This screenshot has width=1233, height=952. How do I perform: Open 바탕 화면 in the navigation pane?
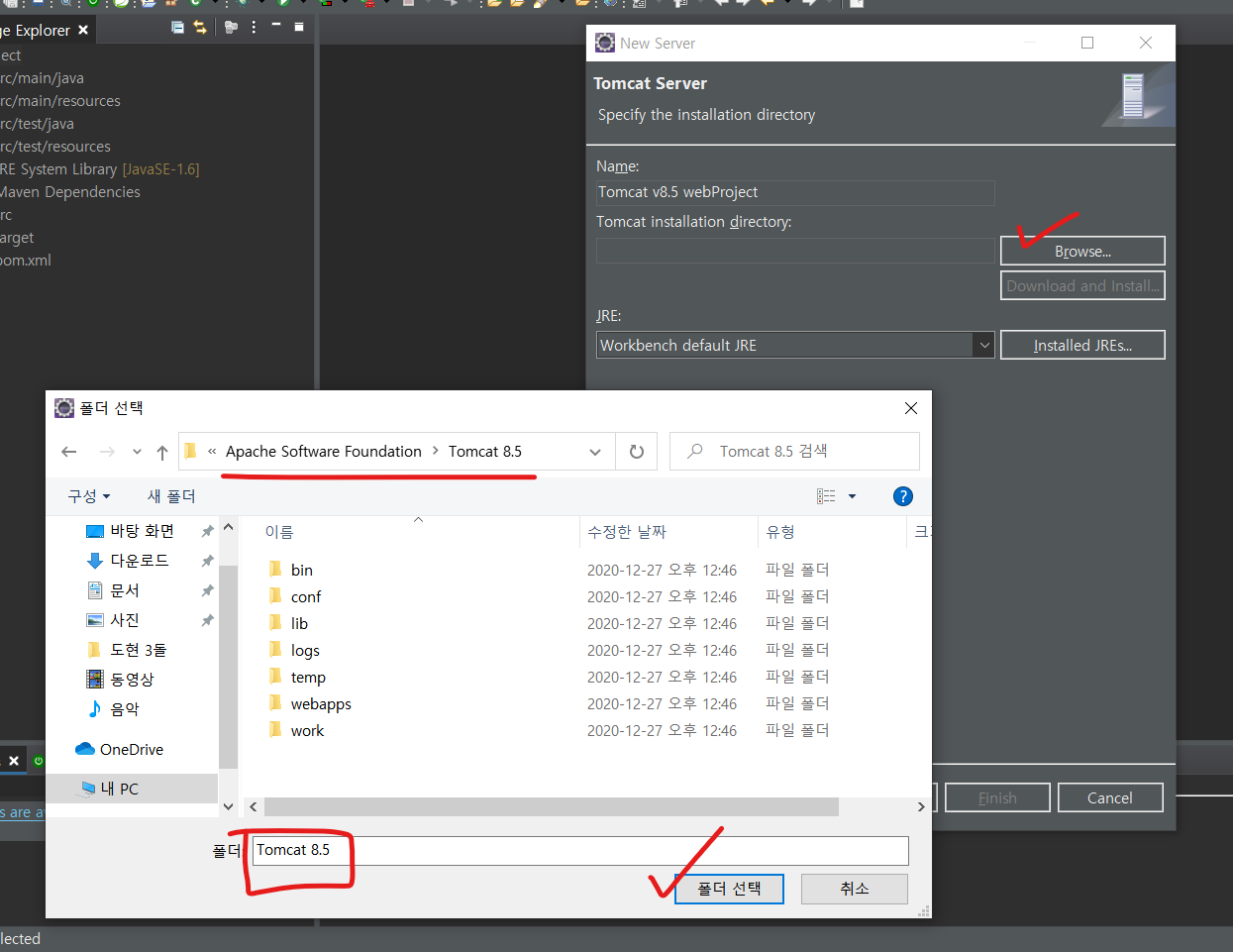pyautogui.click(x=142, y=531)
